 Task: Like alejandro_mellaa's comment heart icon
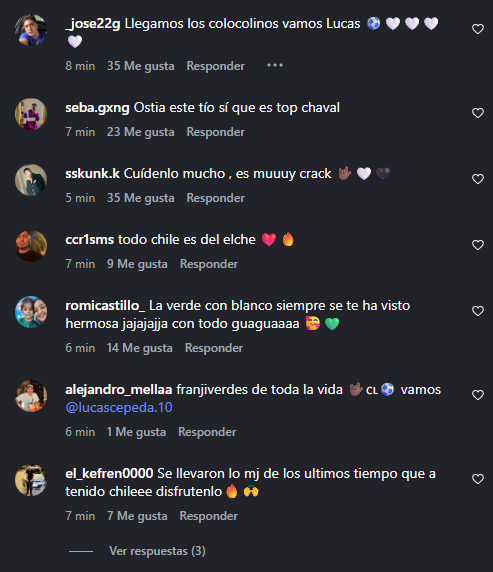[478, 395]
